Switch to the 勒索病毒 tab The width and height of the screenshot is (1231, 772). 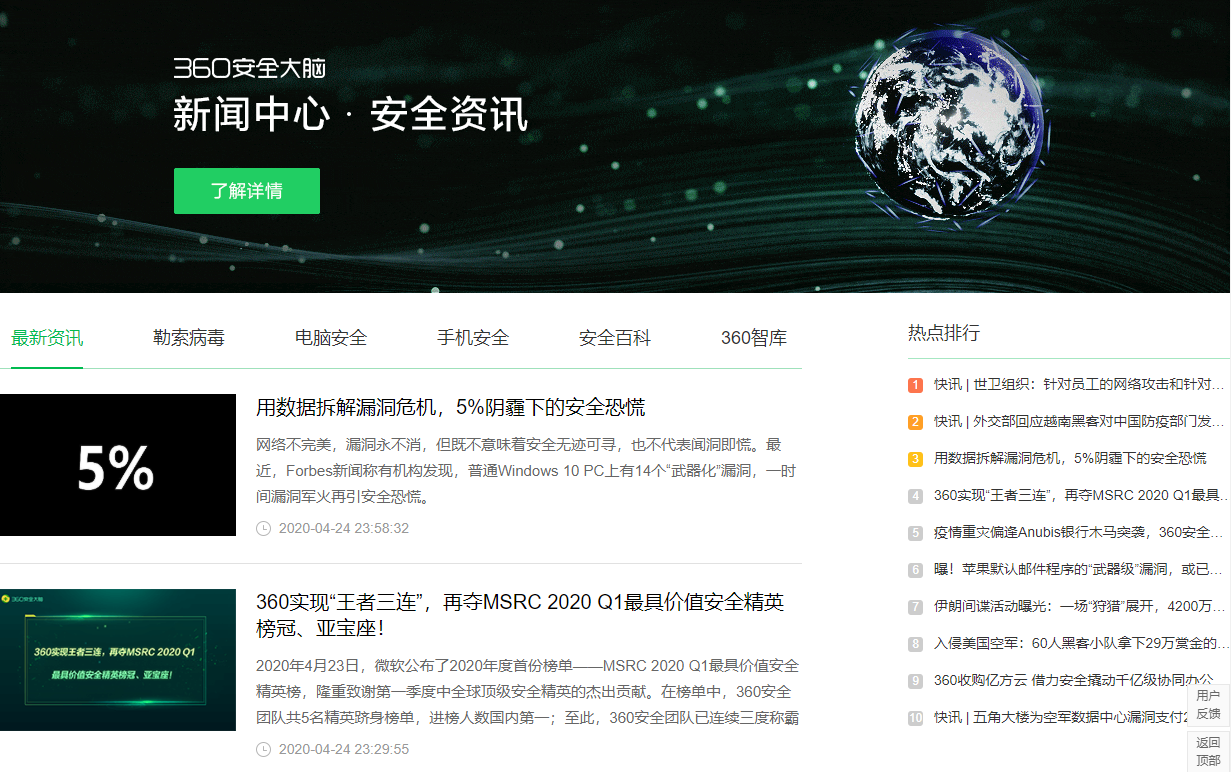coord(189,338)
